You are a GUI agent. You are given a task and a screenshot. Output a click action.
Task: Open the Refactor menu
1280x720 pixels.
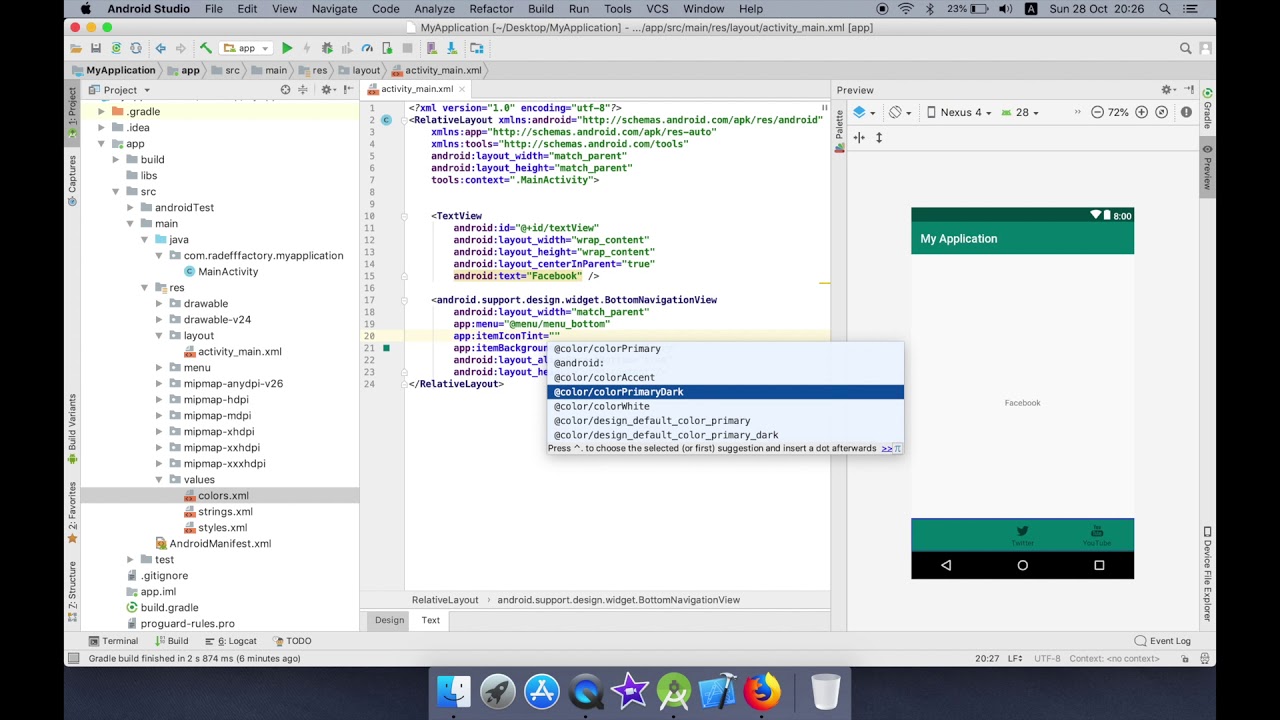tap(491, 9)
